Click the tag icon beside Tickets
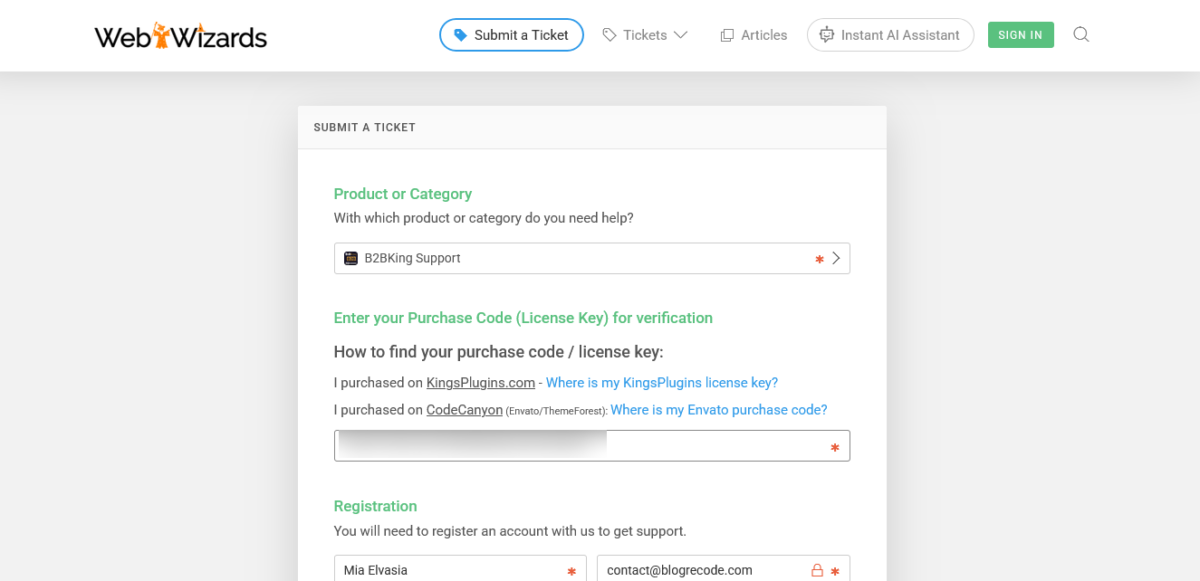Screen dimensions: 1200x581 point(609,35)
